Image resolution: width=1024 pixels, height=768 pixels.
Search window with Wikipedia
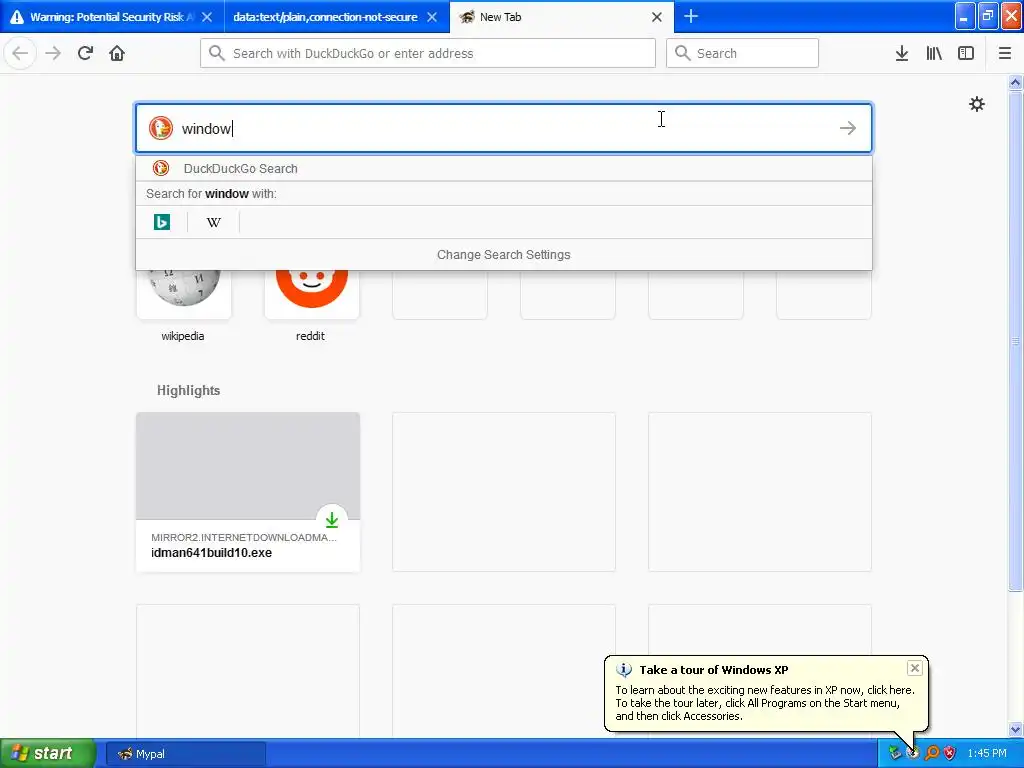(x=214, y=222)
